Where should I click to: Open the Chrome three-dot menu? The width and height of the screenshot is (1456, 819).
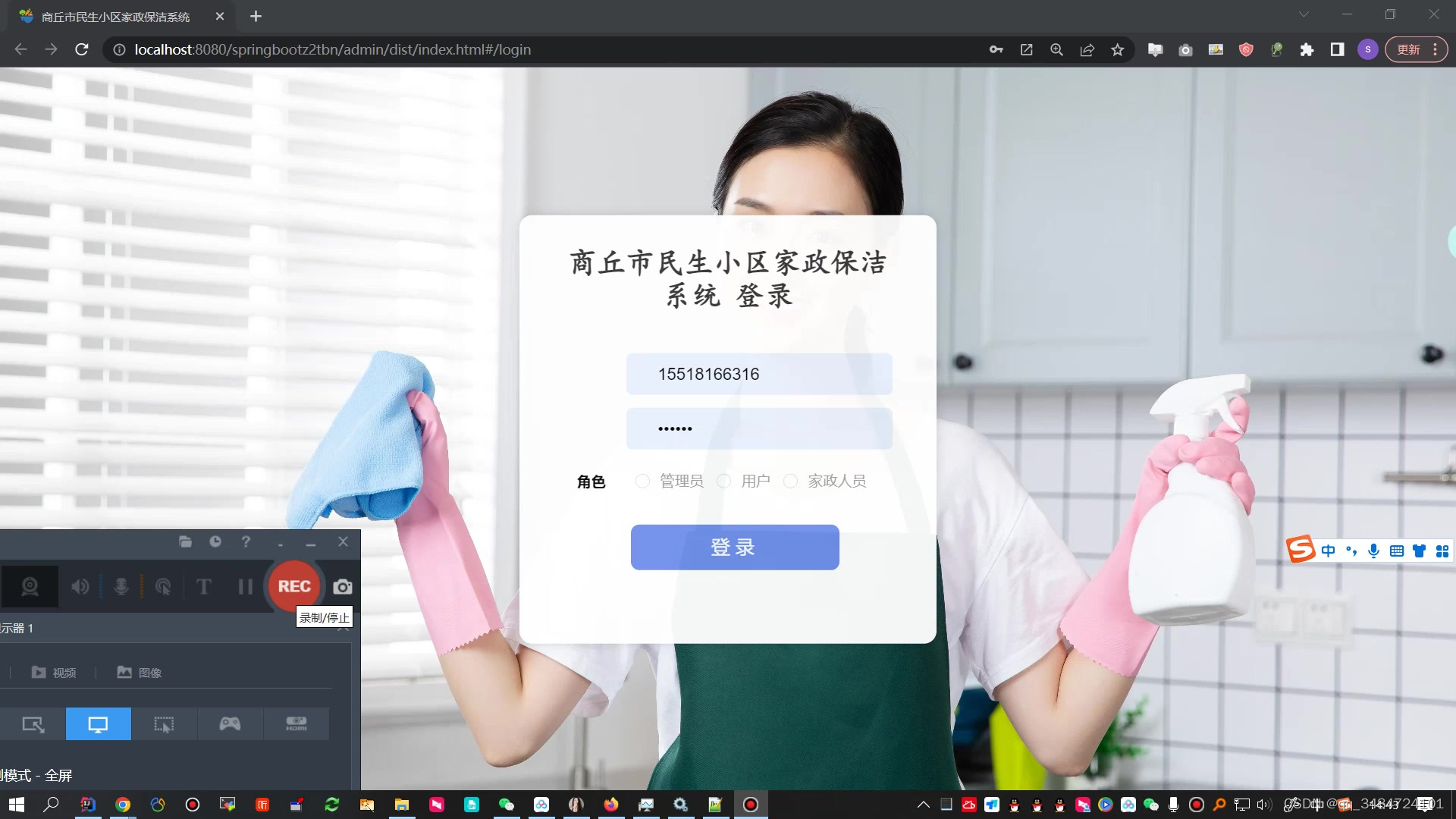click(x=1435, y=49)
